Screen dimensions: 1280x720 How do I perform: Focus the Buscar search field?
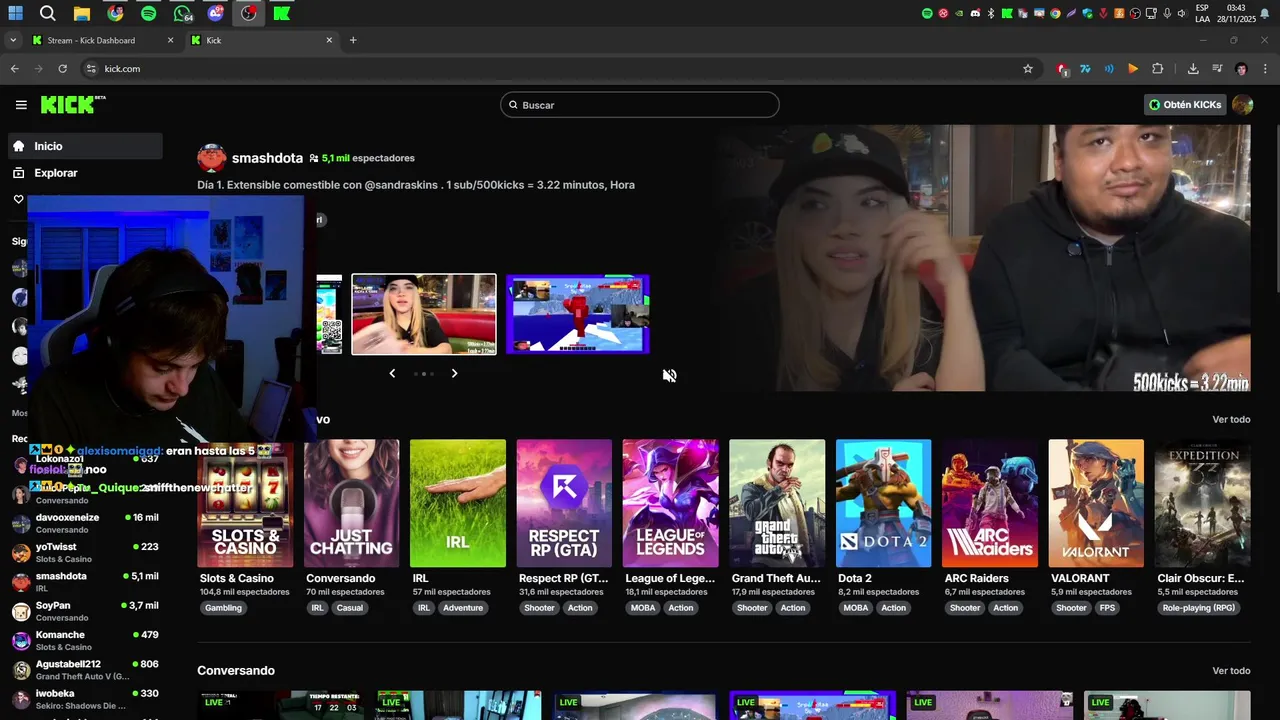[x=640, y=105]
